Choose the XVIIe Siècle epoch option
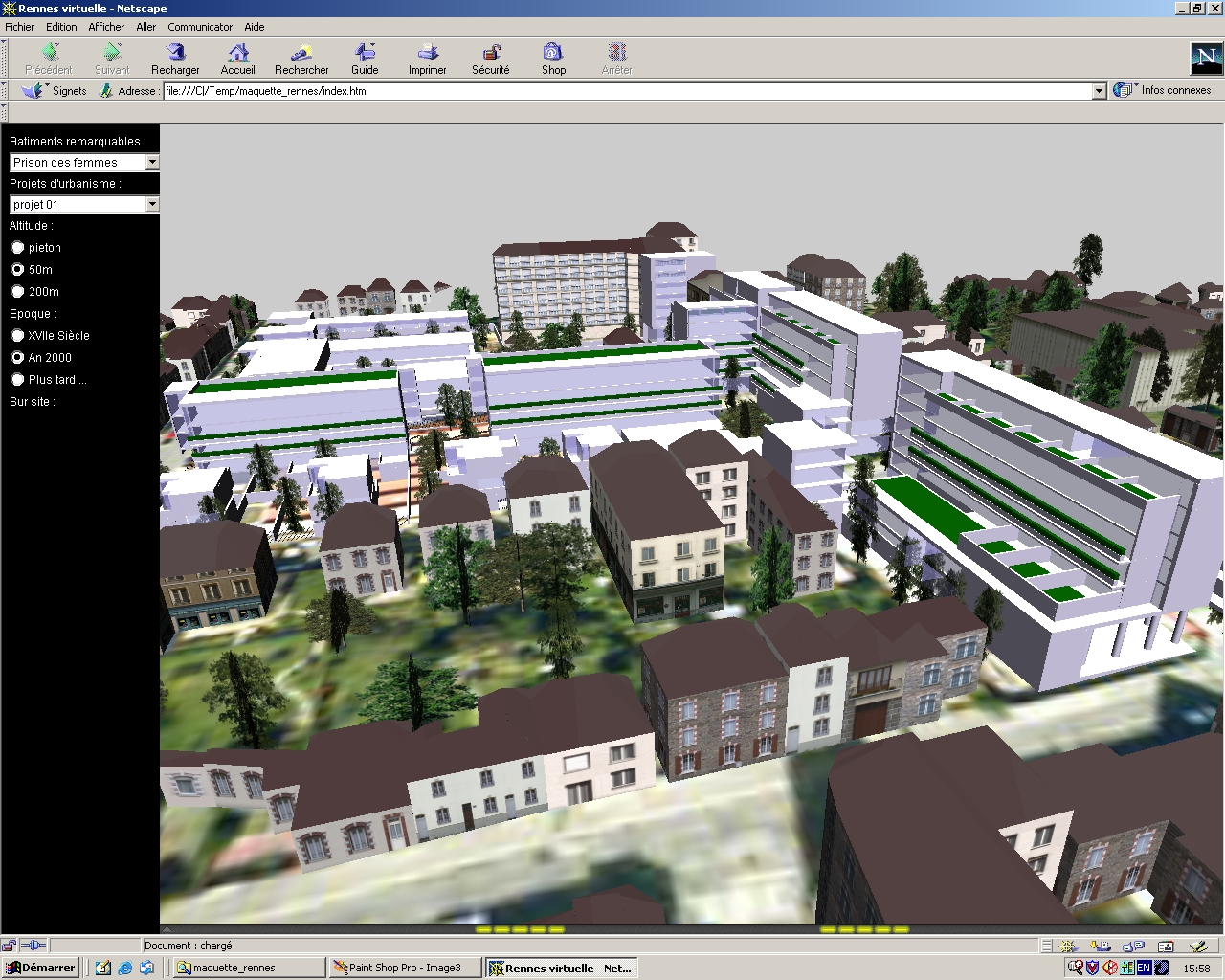 18,336
